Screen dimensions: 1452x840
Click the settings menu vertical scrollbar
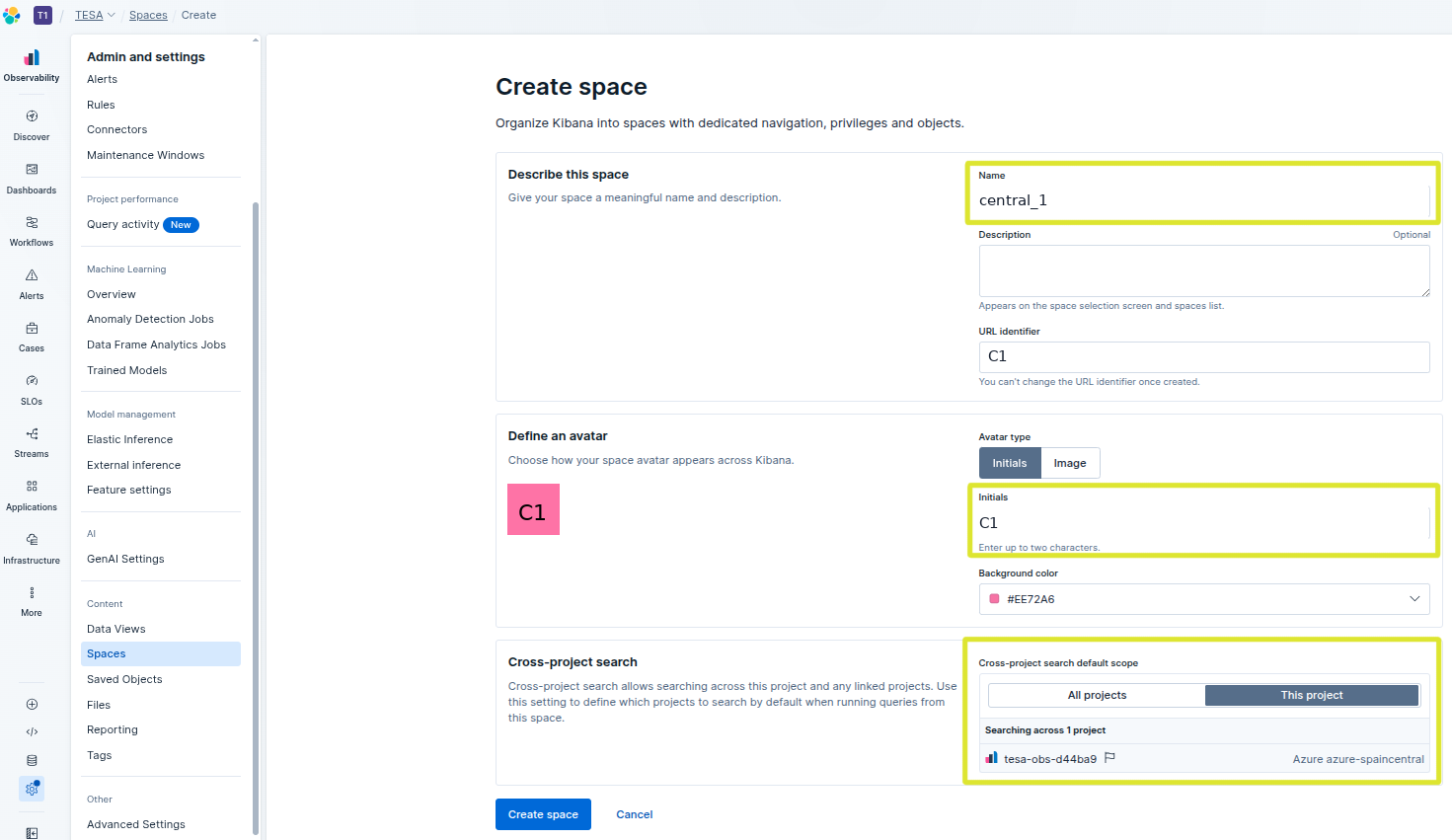click(x=256, y=518)
